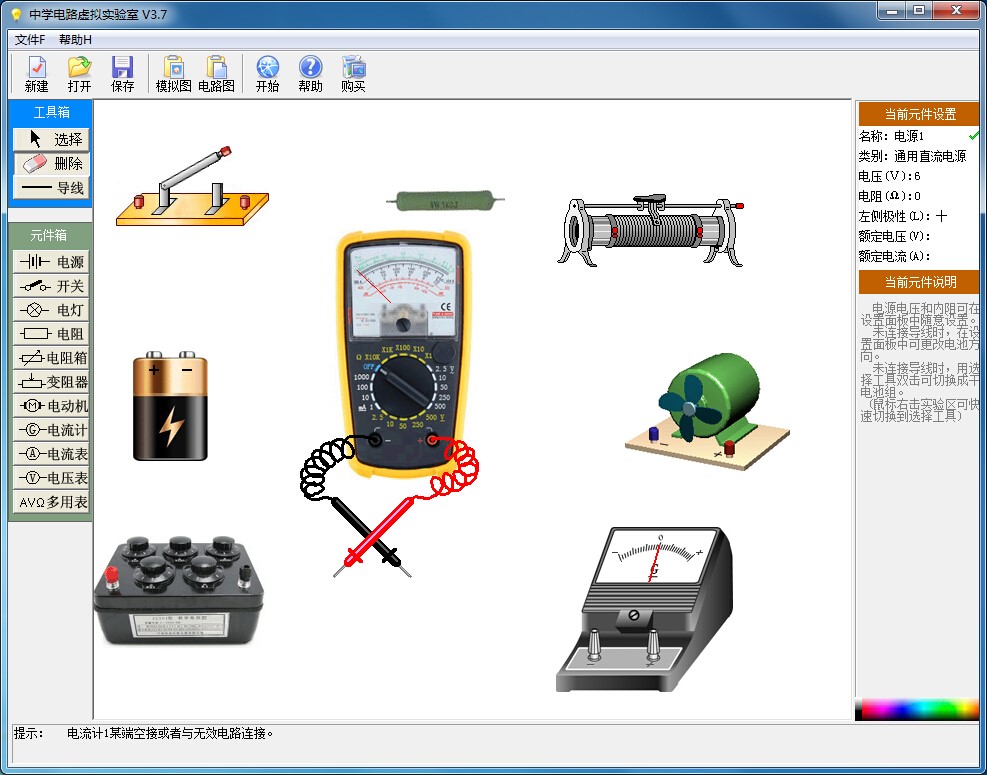Add an AVΩ多用表 multimeter component
This screenshot has height=775, width=987.
click(52, 502)
